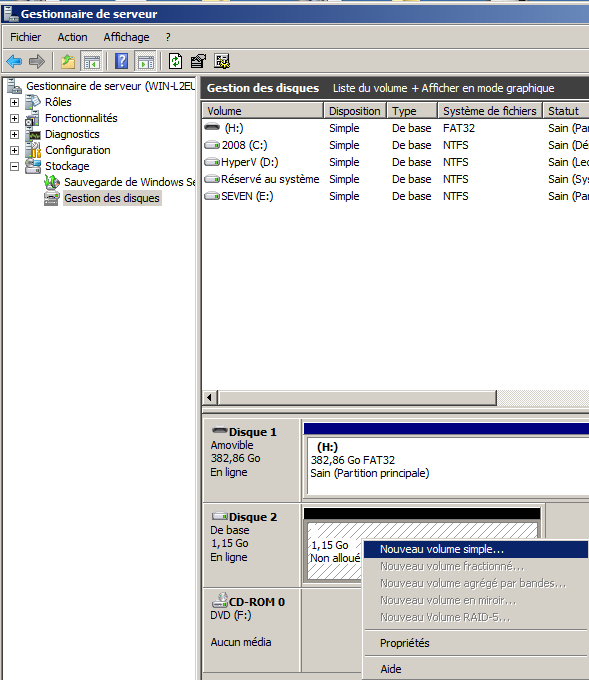The height and width of the screenshot is (680, 589).
Task: Click the green Refresh toolbar icon
Action: pos(175,61)
